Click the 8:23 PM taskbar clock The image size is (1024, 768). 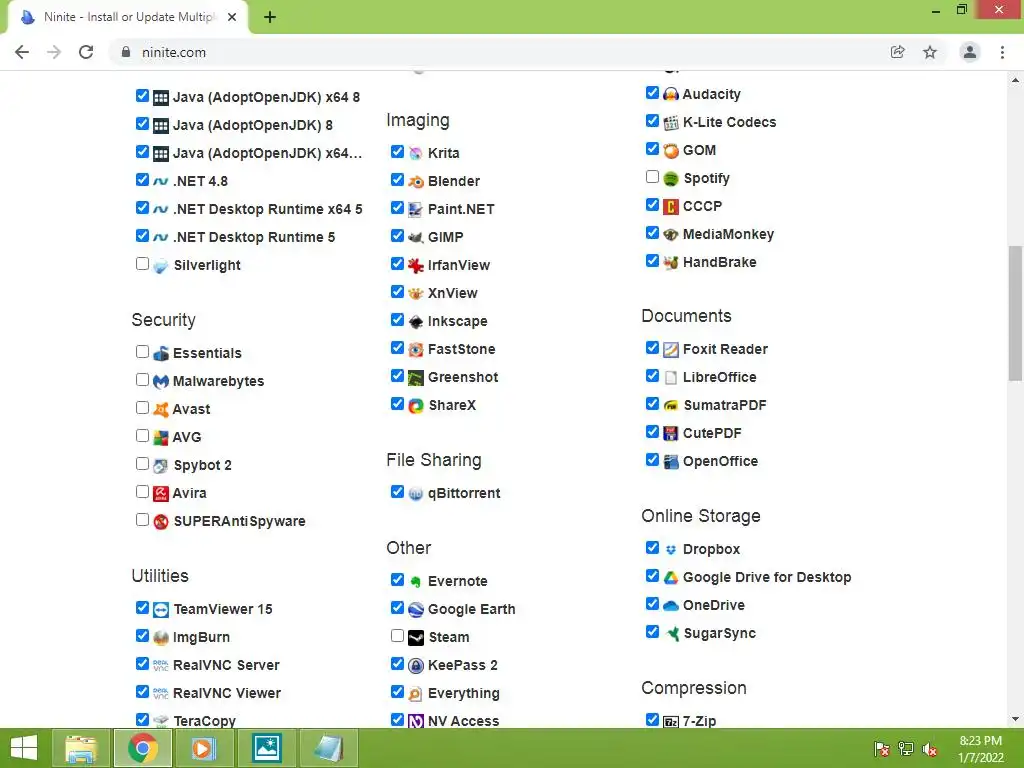click(x=980, y=741)
